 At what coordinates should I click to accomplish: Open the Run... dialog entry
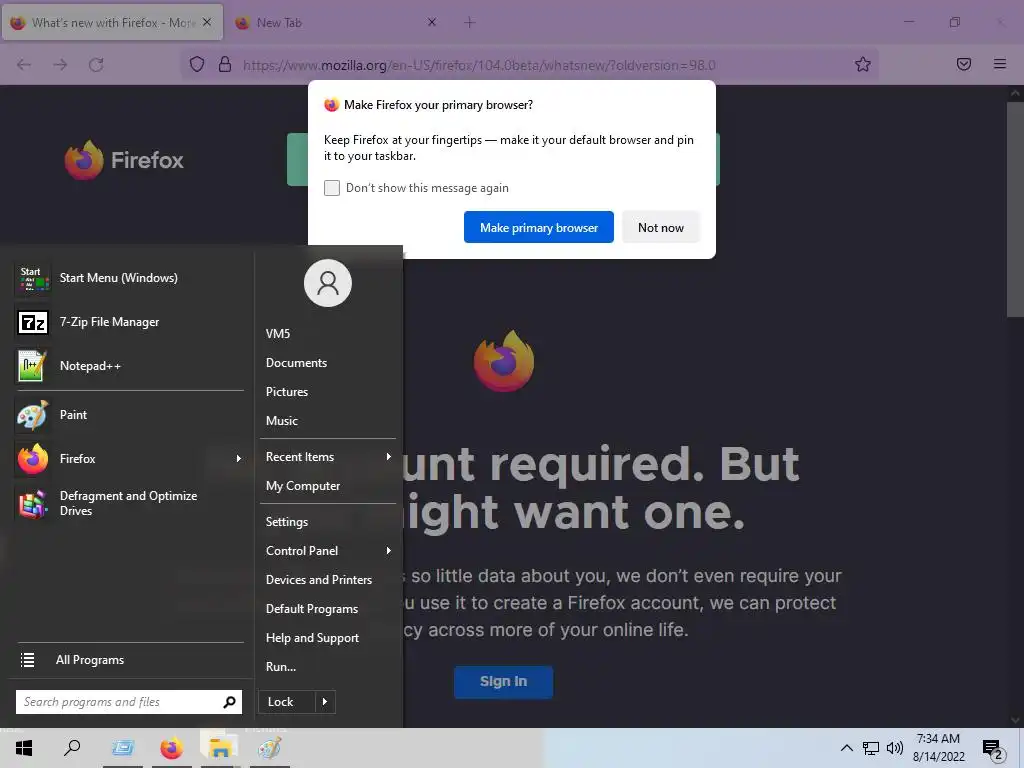click(281, 667)
